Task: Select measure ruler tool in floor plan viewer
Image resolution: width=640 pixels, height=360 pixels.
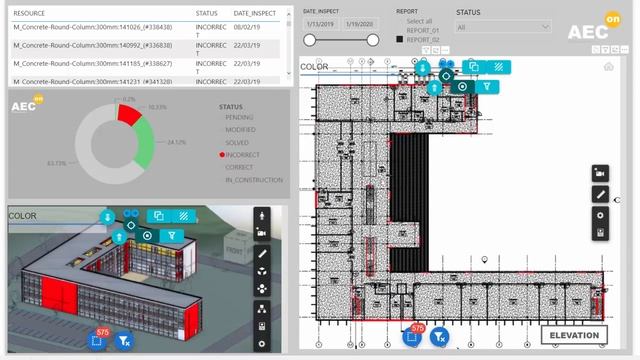Action: [x=600, y=194]
